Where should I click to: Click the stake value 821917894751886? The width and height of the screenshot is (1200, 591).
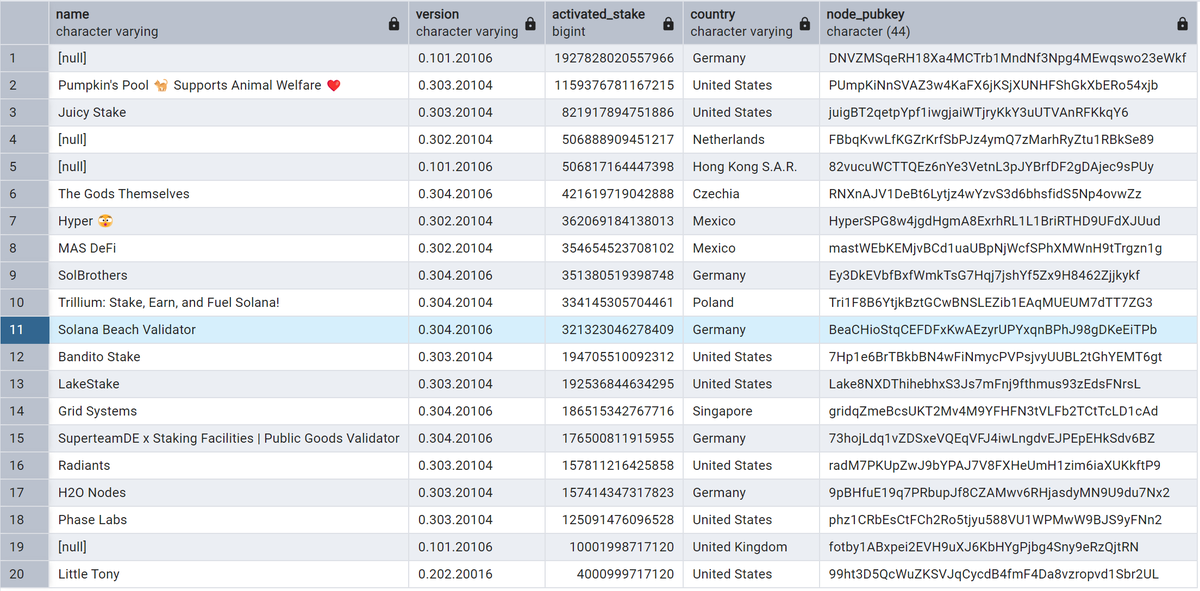(x=613, y=112)
